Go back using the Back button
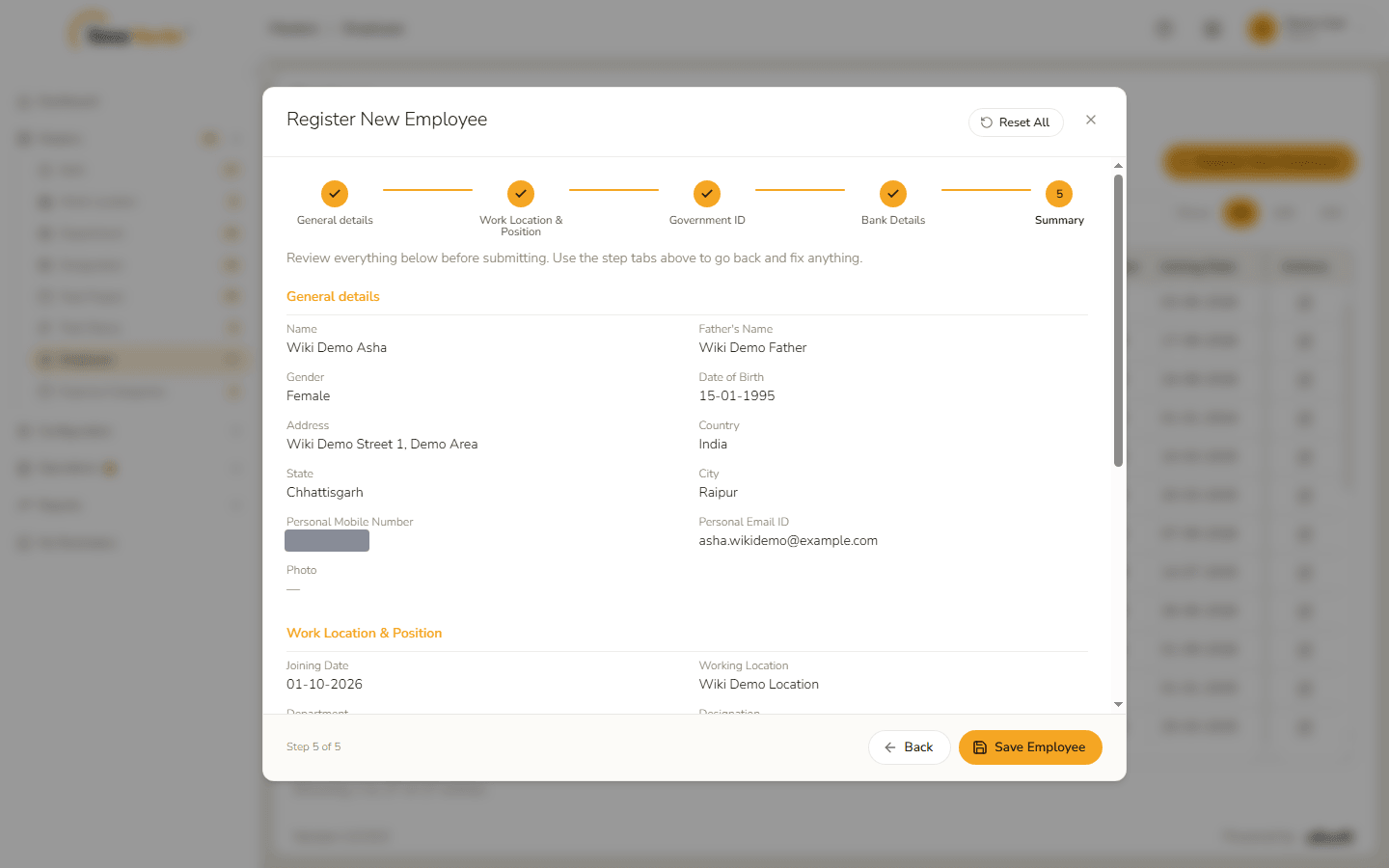Image resolution: width=1389 pixels, height=868 pixels. pos(909,747)
